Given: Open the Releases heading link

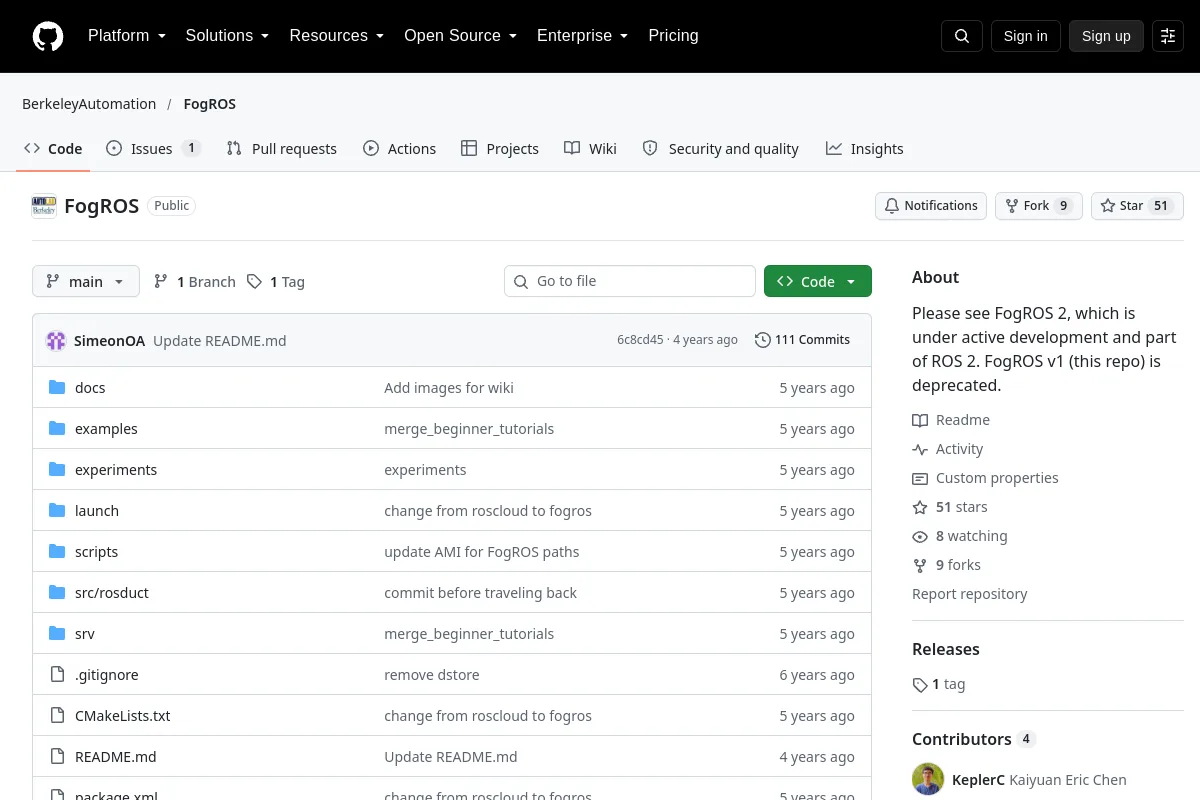Looking at the screenshot, I should click(x=946, y=649).
